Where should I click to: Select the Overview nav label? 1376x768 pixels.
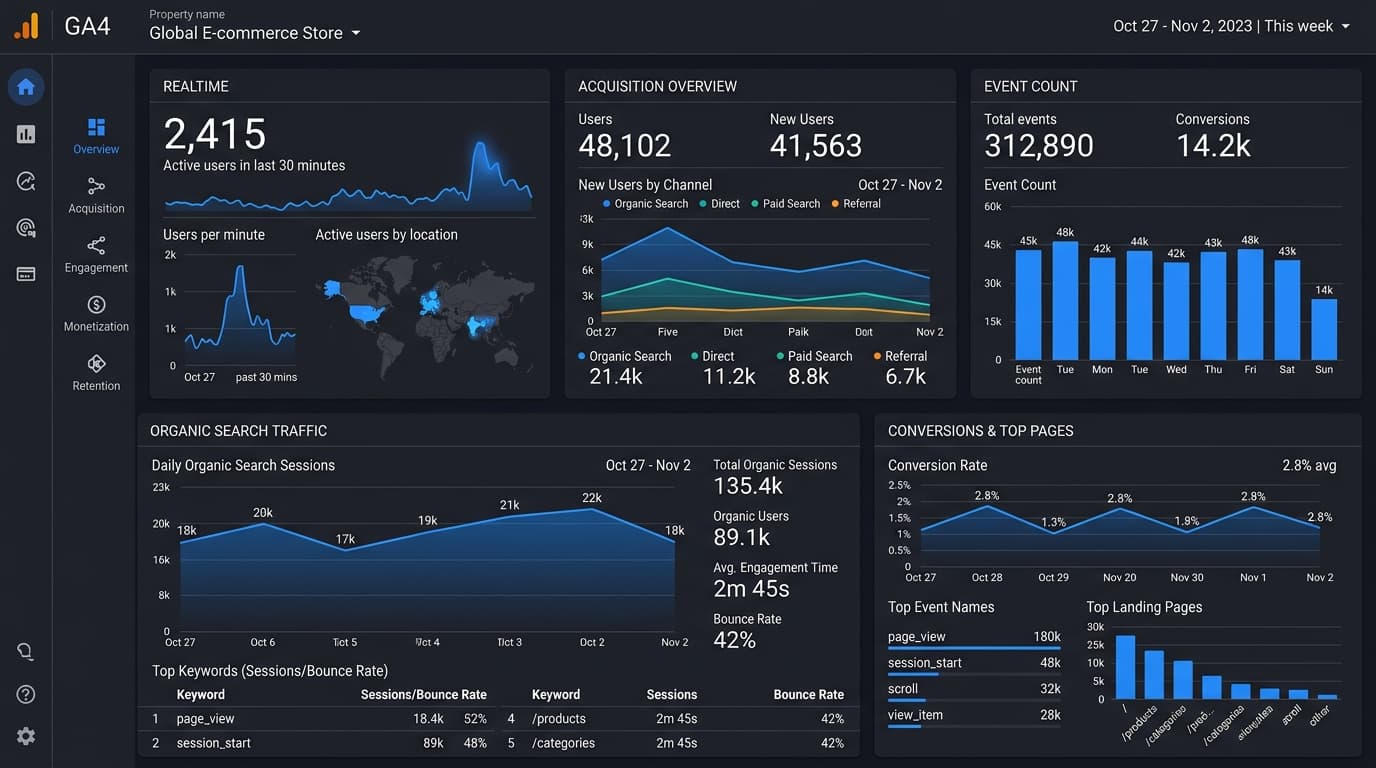coord(96,149)
